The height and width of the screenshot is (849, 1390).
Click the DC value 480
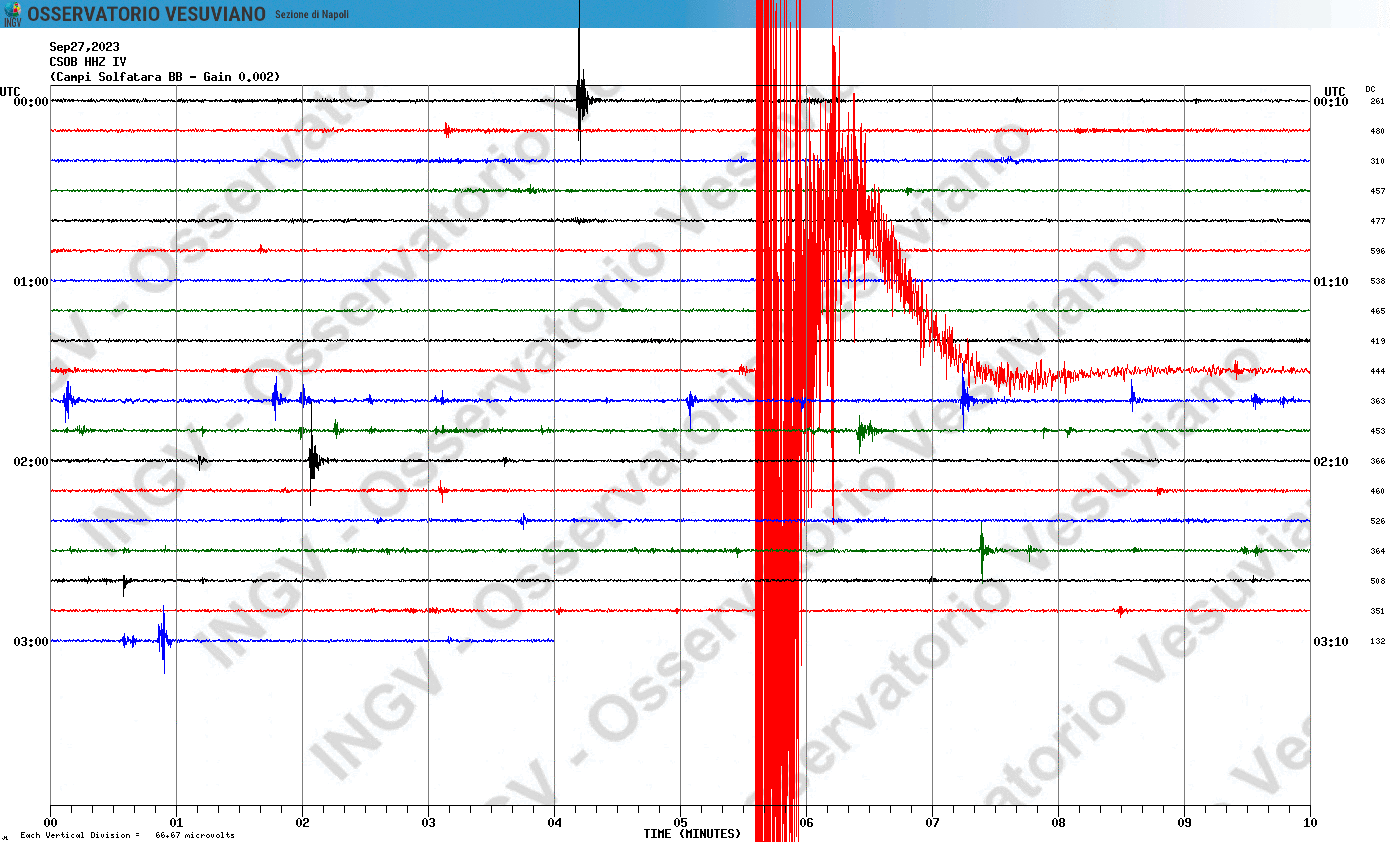coord(1377,131)
